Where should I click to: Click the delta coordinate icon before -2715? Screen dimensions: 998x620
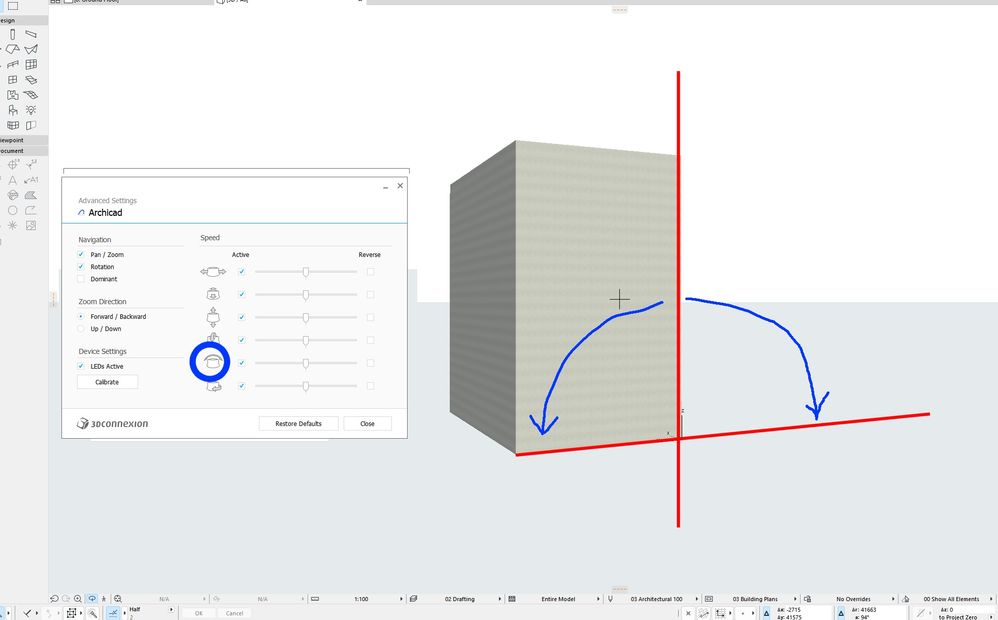click(766, 612)
